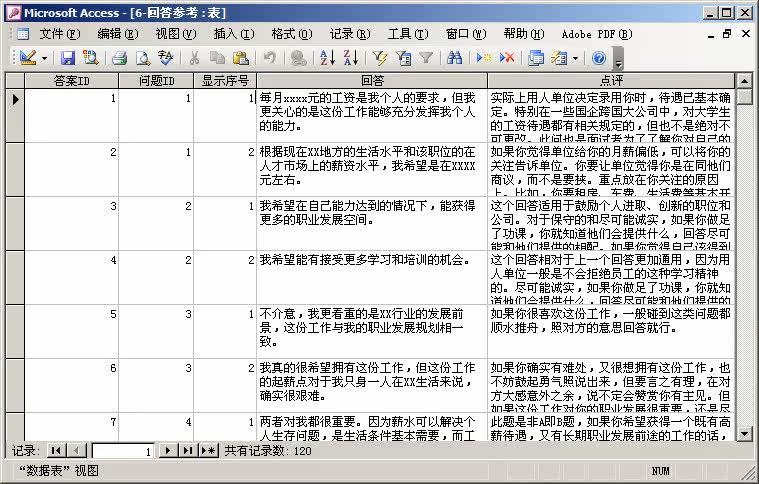
Task: Click the Copy icon
Action: tap(217, 59)
